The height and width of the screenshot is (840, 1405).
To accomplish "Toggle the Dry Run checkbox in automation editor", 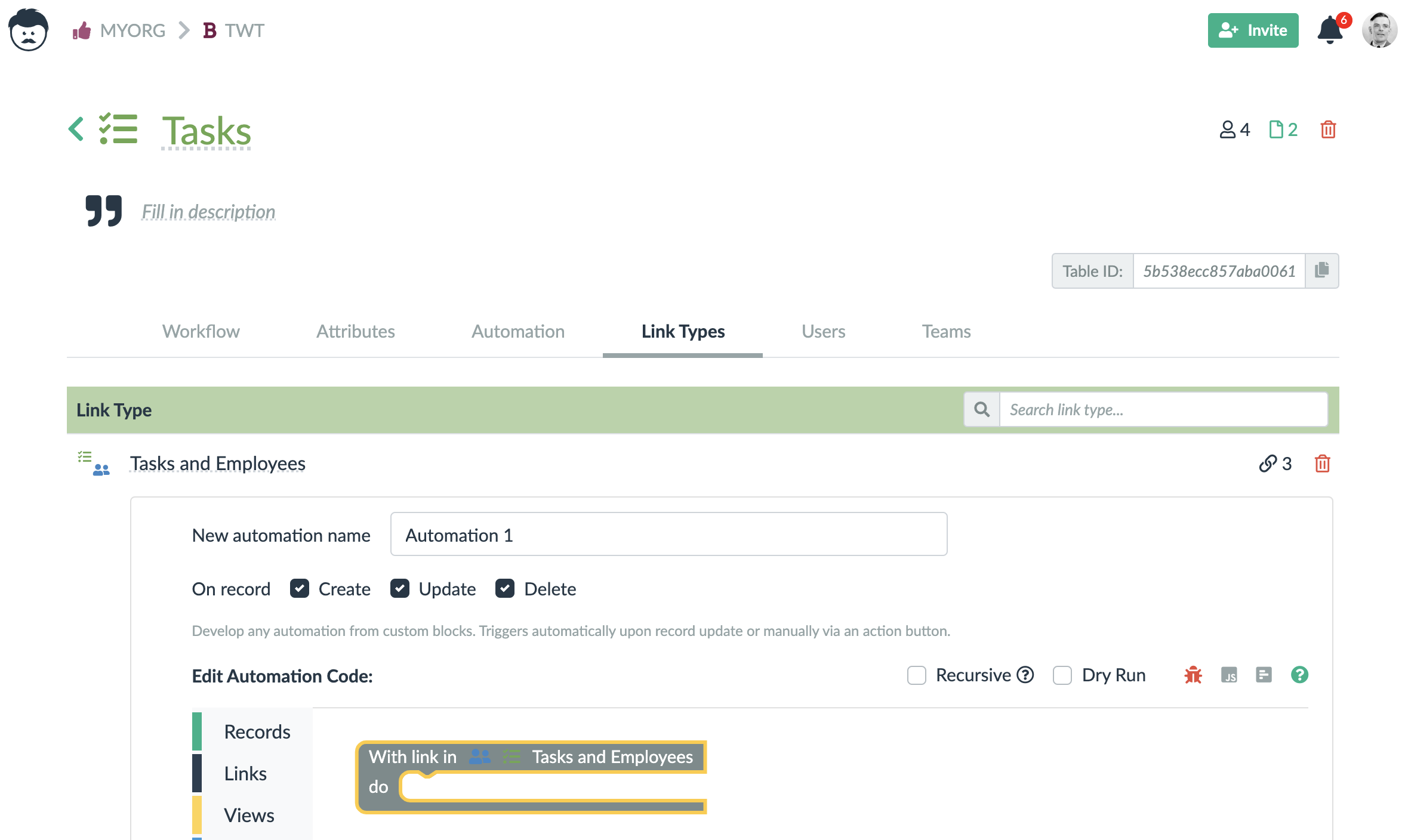I will pos(1062,675).
